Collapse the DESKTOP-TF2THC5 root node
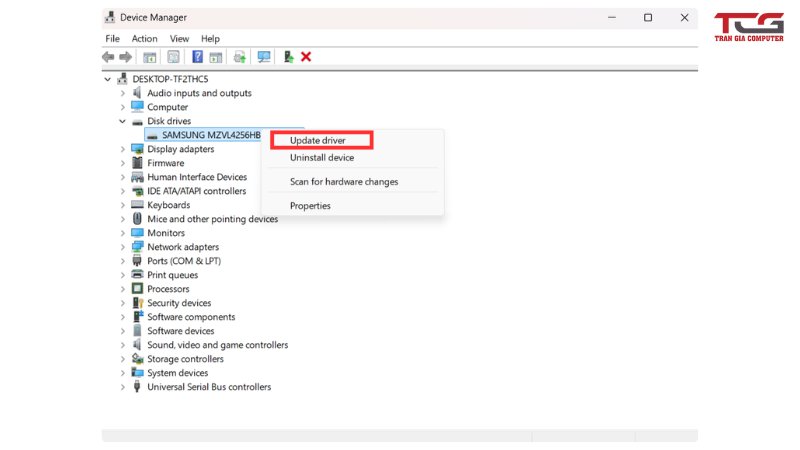 [108, 79]
